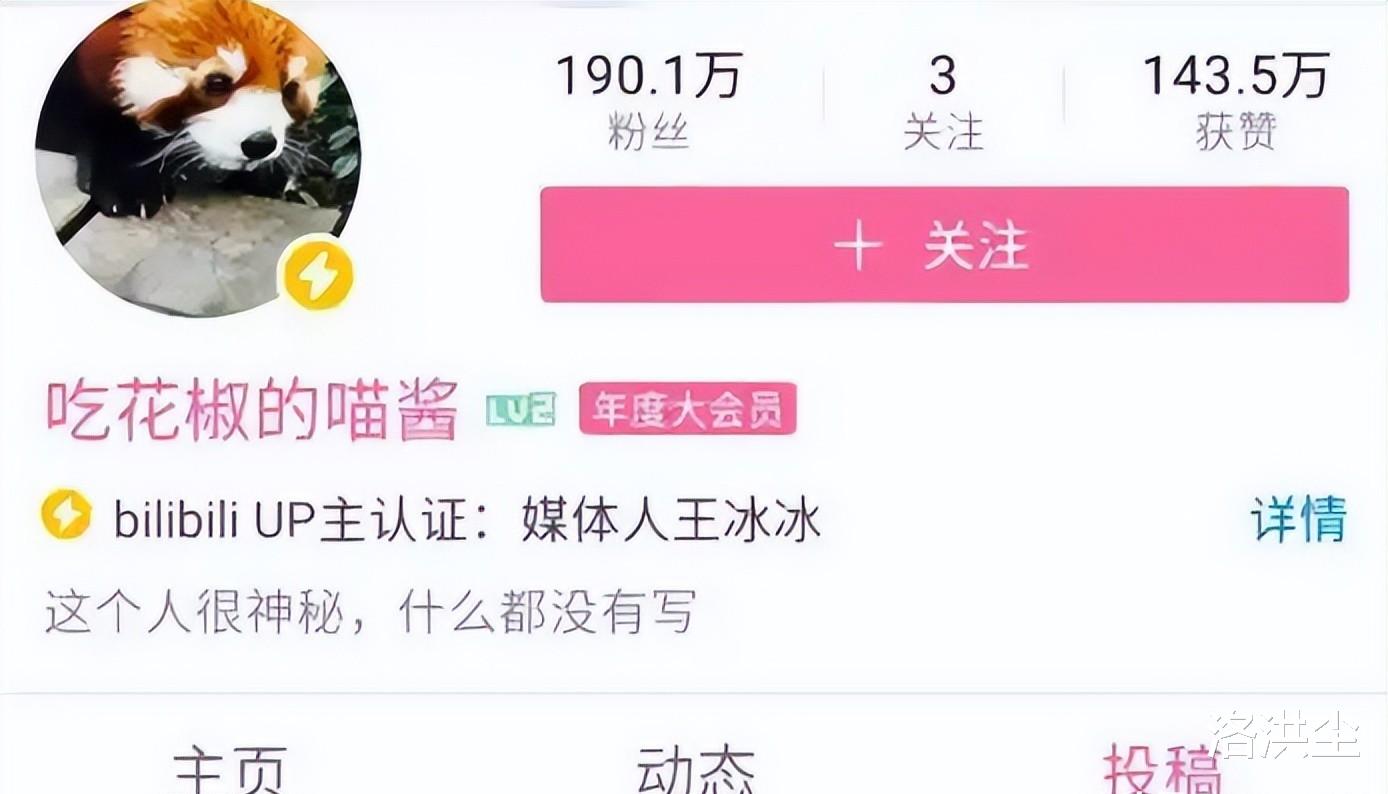View the 3 关注 following list

[x=943, y=102]
